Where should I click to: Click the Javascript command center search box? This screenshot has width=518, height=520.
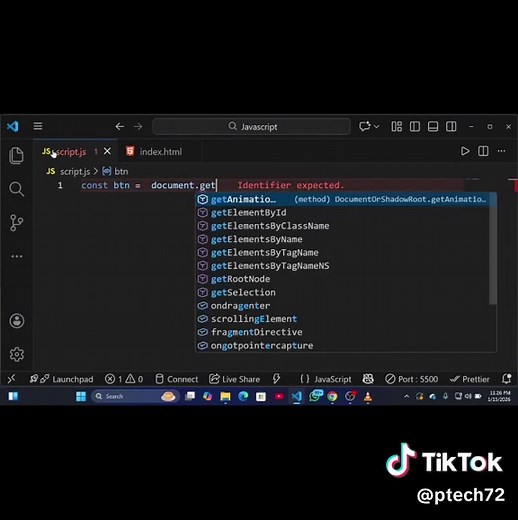[252, 126]
